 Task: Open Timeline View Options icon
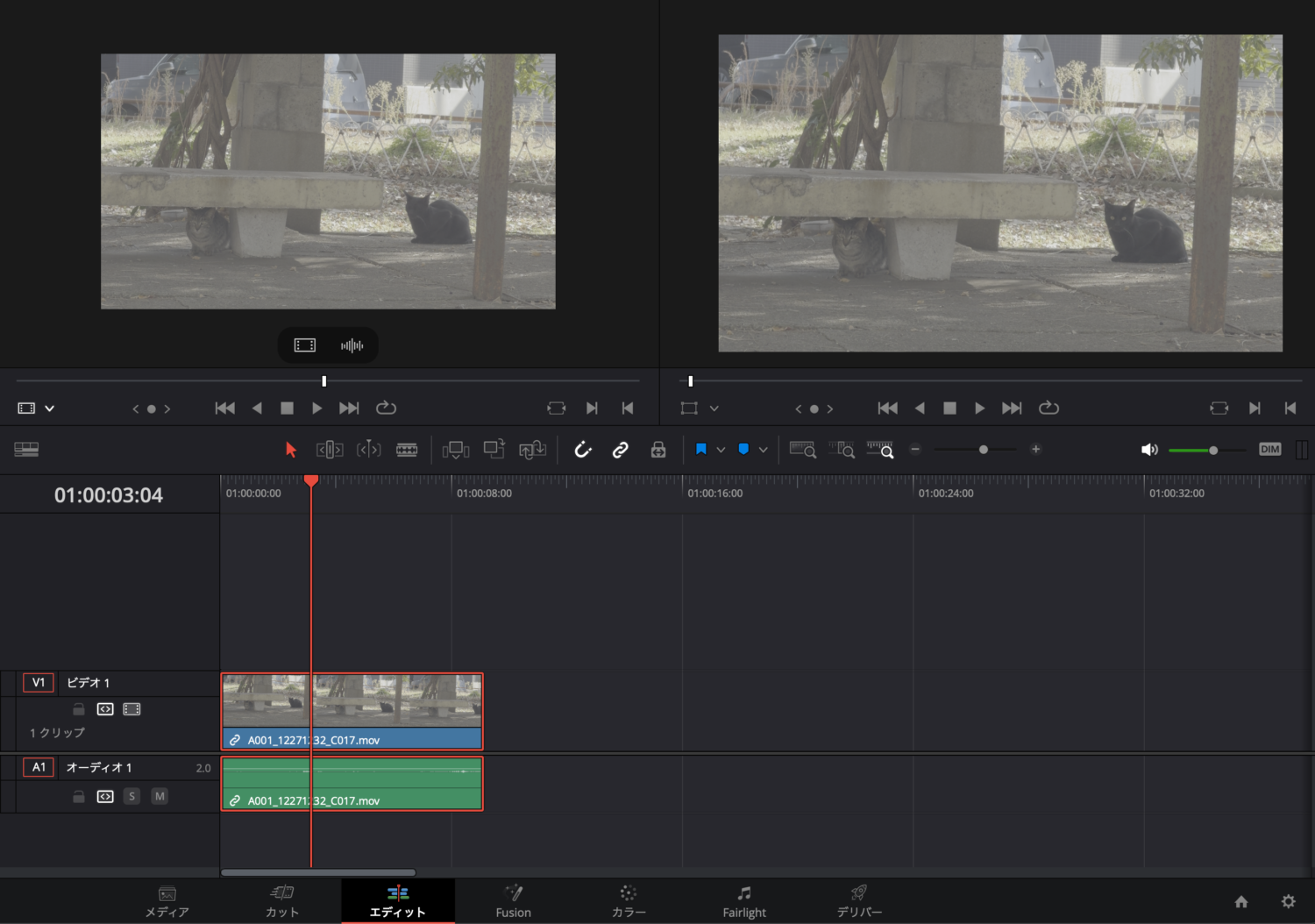(x=26, y=450)
